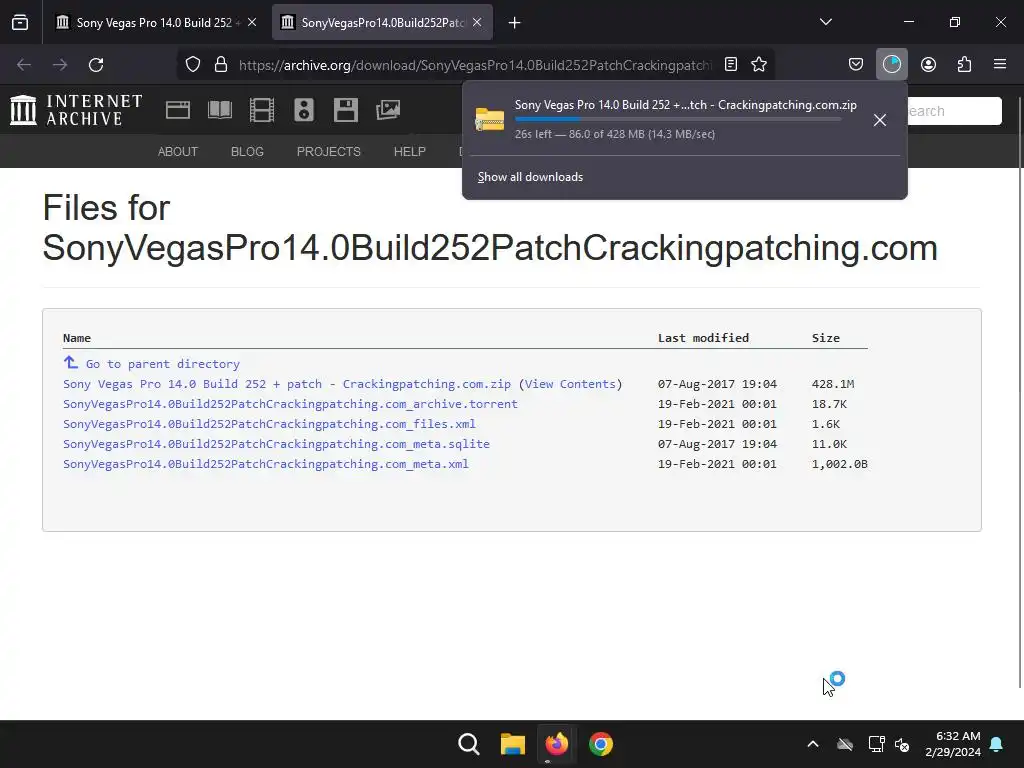Click the Internet Archive search box
This screenshot has width=1024, height=768.
click(953, 111)
